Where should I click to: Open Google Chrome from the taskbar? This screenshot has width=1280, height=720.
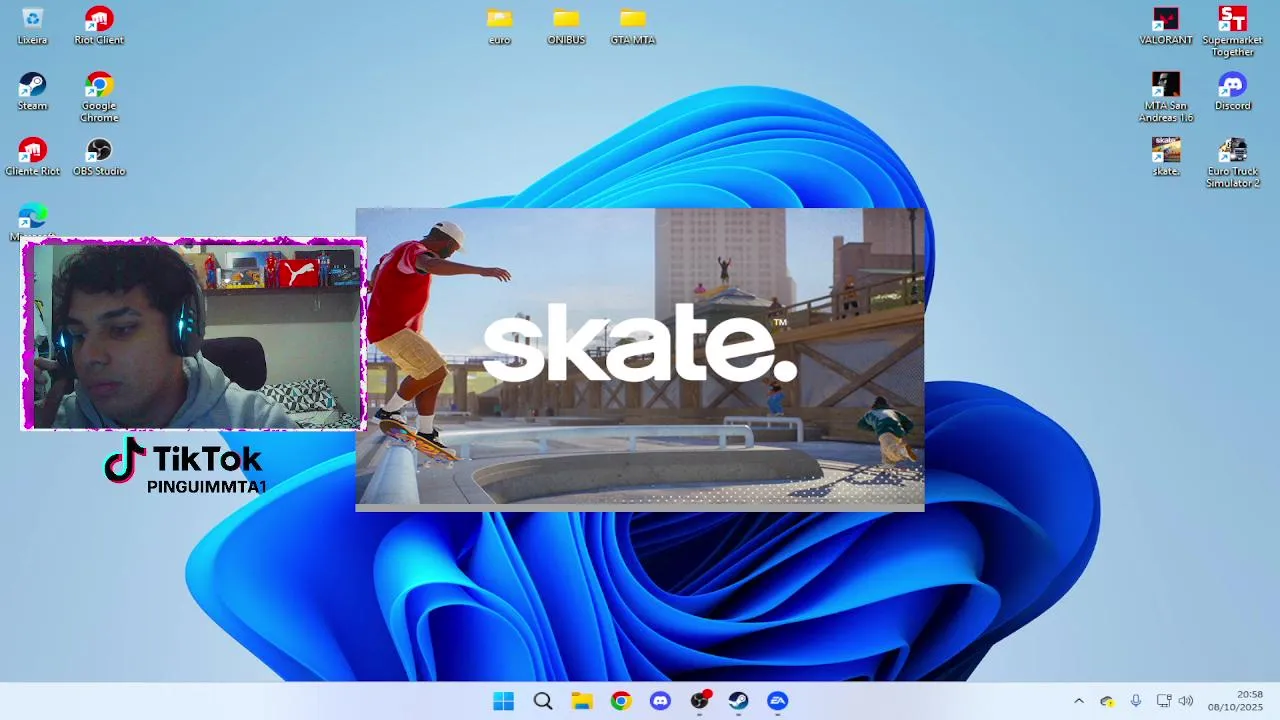tap(621, 701)
